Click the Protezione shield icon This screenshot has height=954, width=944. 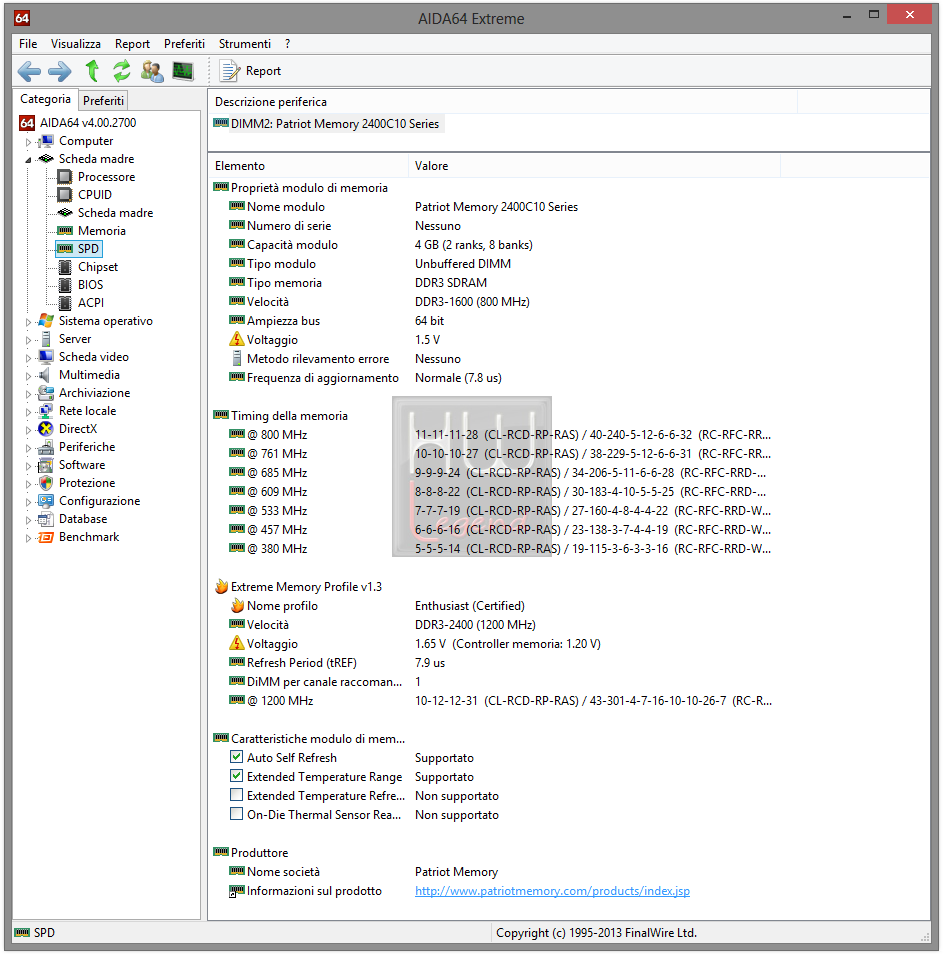(x=46, y=483)
